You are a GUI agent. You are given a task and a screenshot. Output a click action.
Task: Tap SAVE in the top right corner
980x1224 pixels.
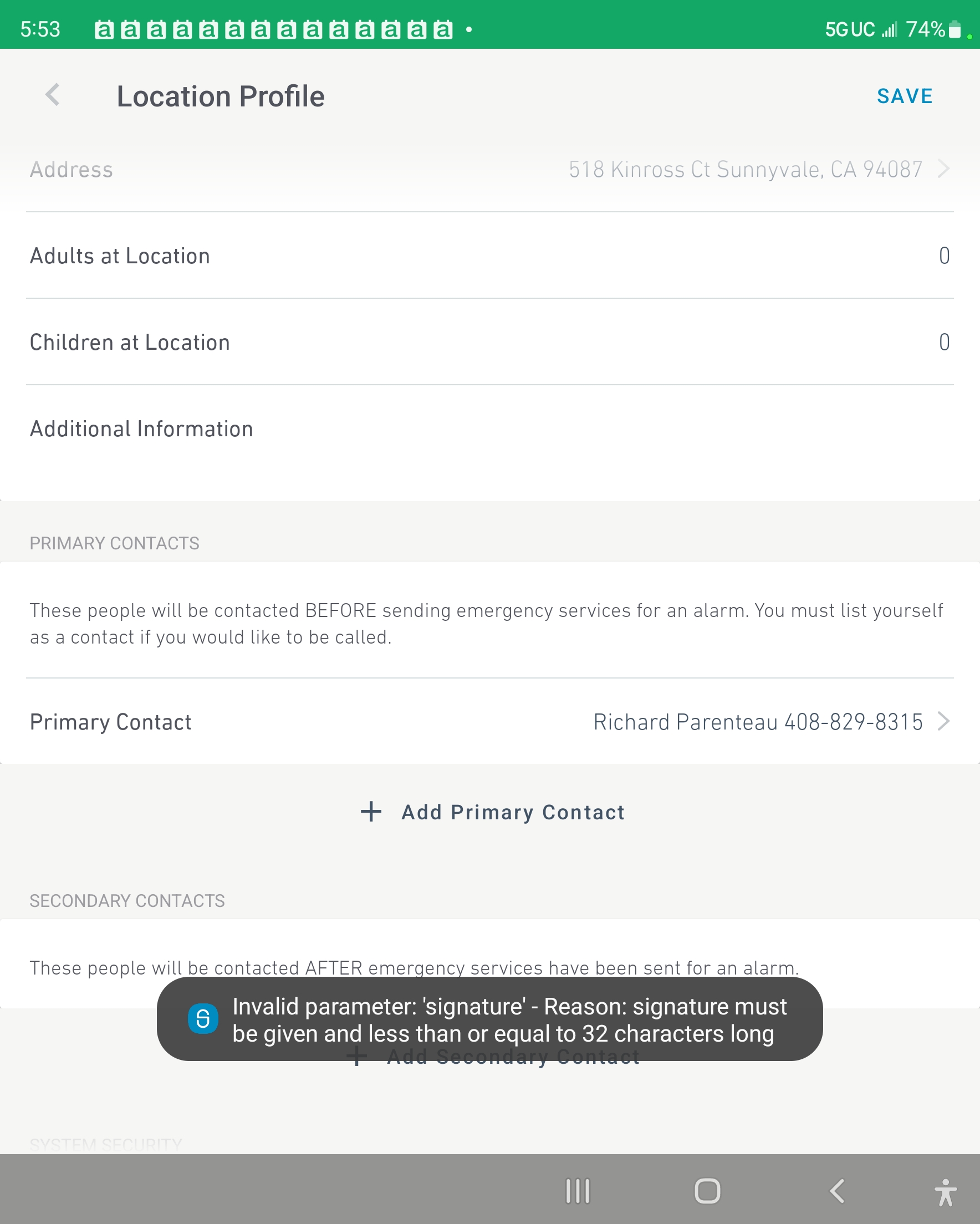click(905, 95)
